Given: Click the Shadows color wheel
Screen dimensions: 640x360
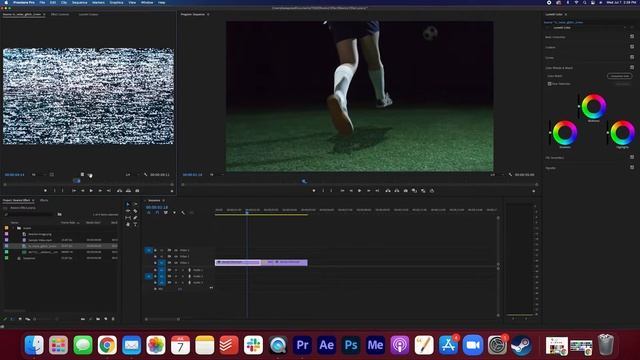Looking at the screenshot, I should tap(565, 133).
